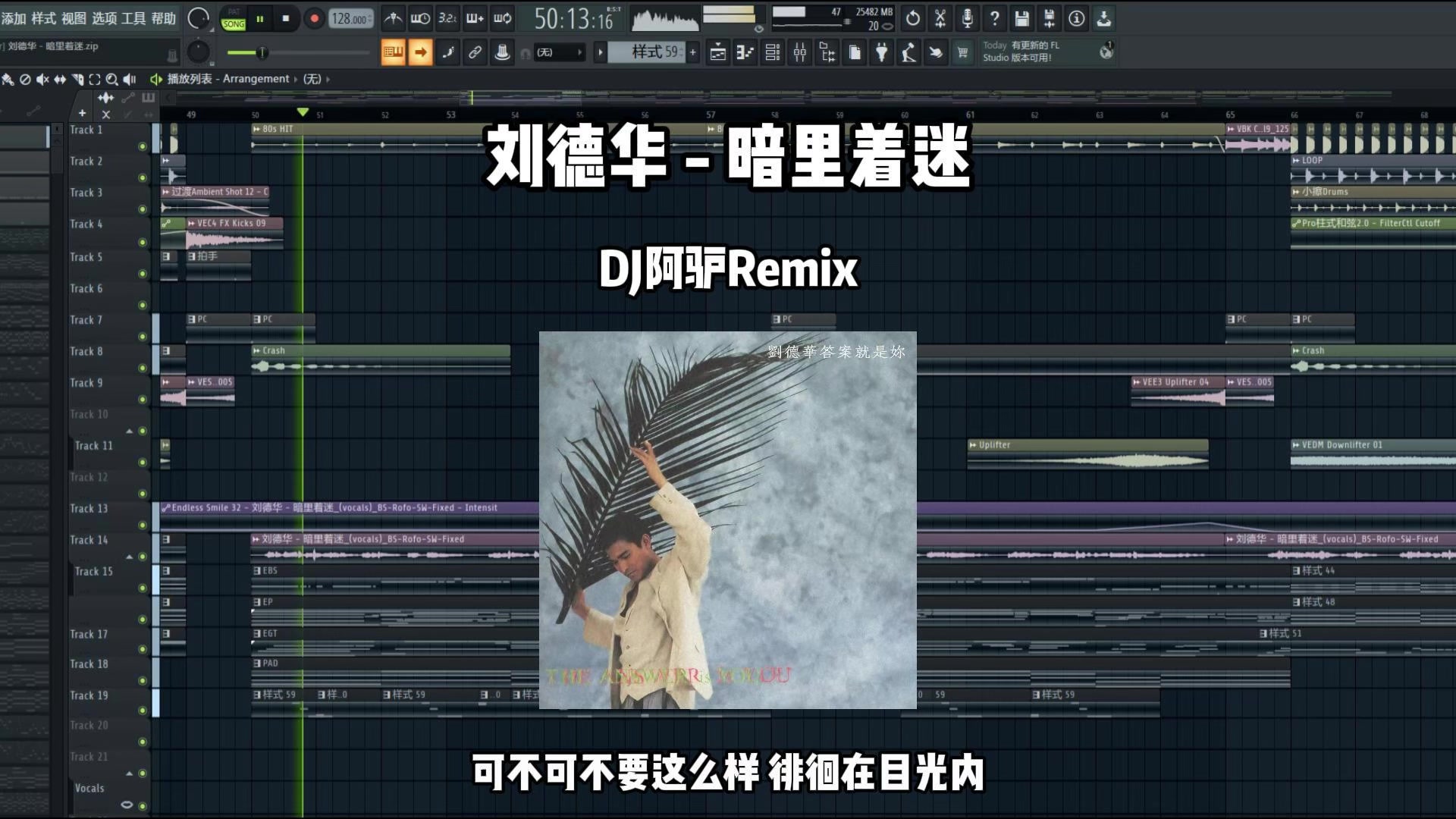Screen dimensions: 1456x819
Task: Open the tempo tapper icon
Action: coord(908,52)
